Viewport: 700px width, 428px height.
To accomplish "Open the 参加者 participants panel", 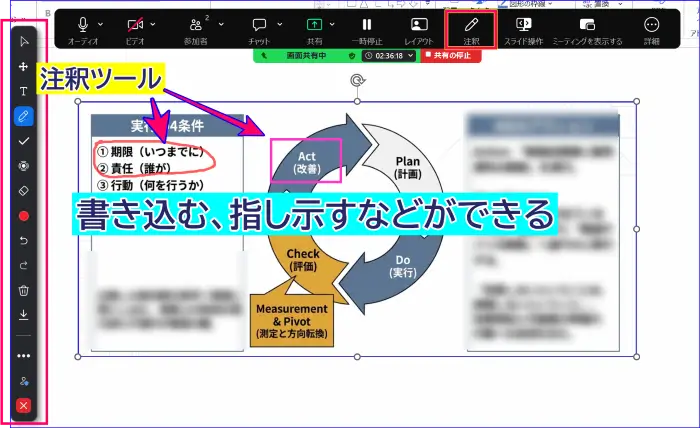I will pyautogui.click(x=196, y=29).
